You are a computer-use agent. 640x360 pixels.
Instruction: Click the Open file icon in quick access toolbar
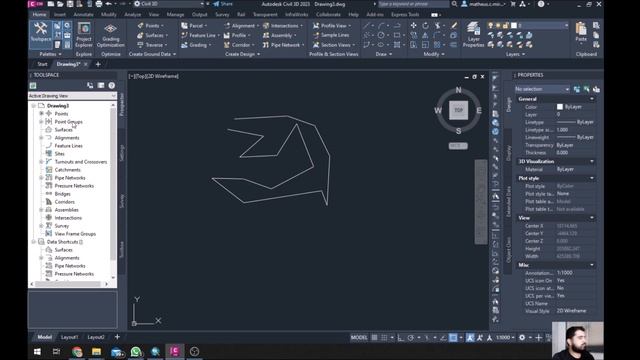click(x=60, y=4)
